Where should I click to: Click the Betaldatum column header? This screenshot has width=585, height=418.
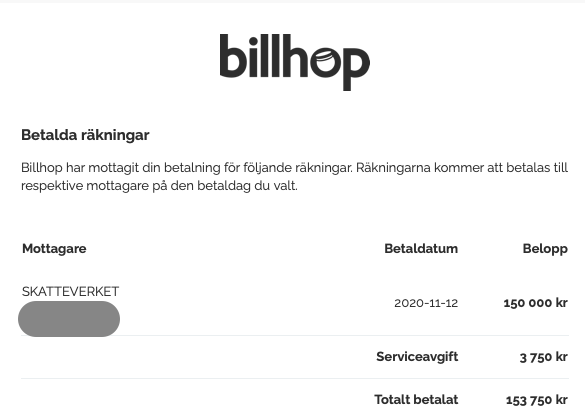tap(421, 249)
